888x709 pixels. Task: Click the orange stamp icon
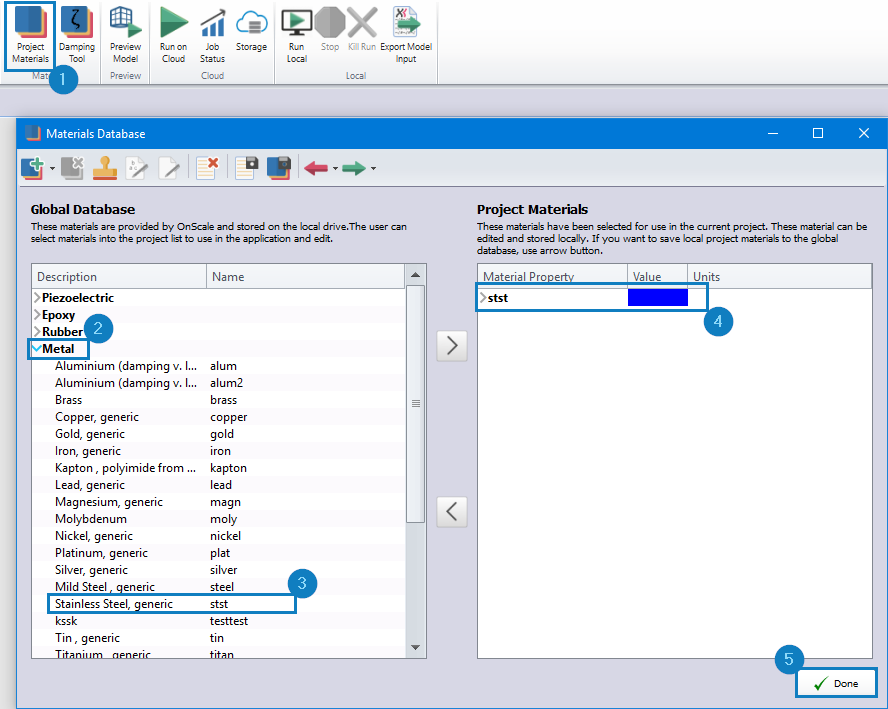coord(105,168)
